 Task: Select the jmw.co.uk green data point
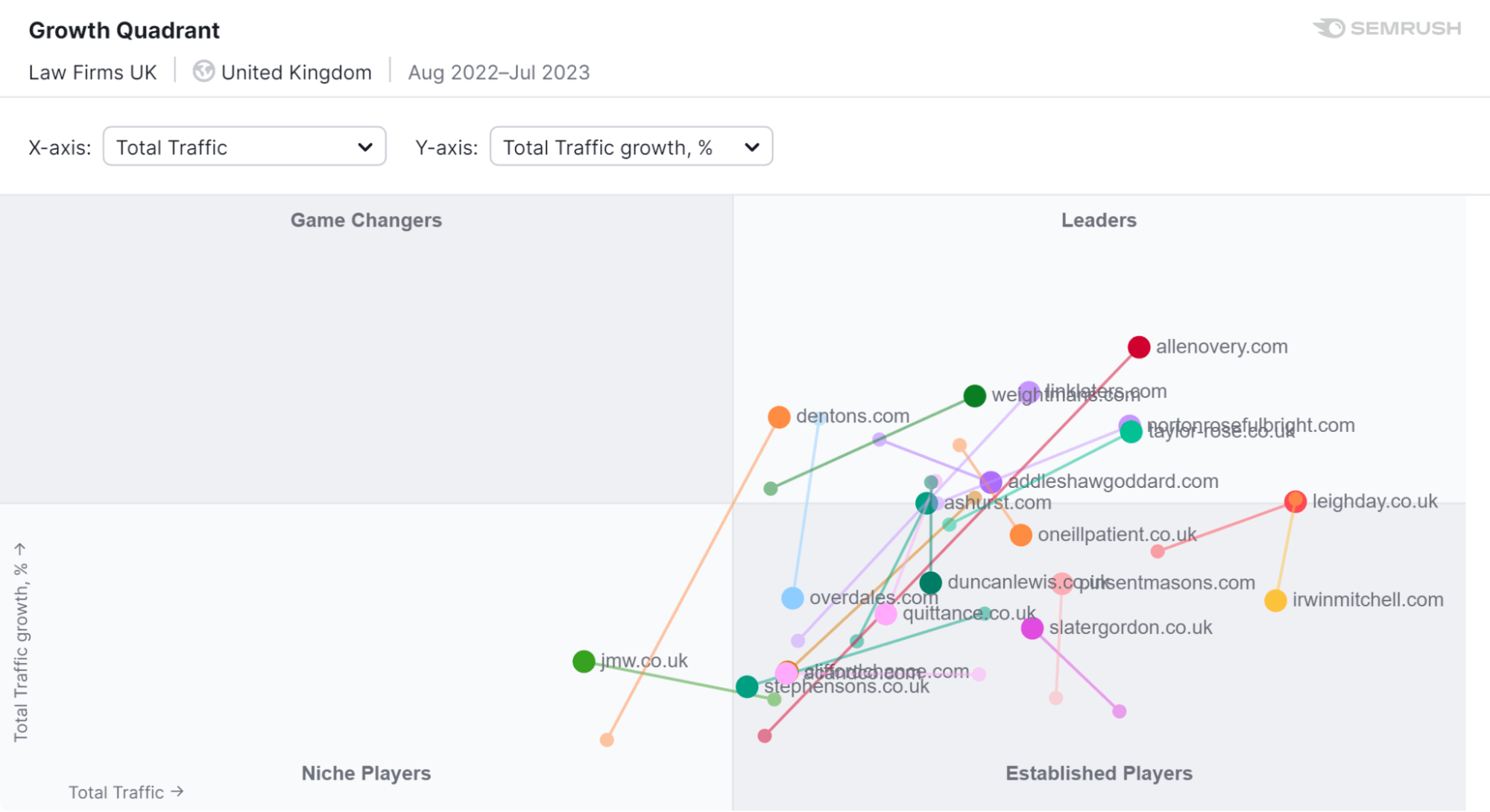(x=584, y=661)
